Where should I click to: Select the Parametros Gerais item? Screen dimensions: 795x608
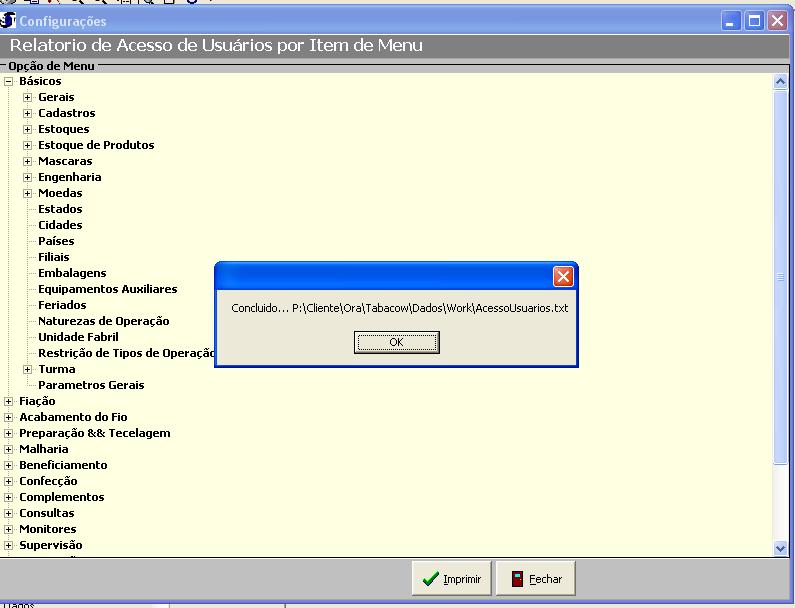91,385
